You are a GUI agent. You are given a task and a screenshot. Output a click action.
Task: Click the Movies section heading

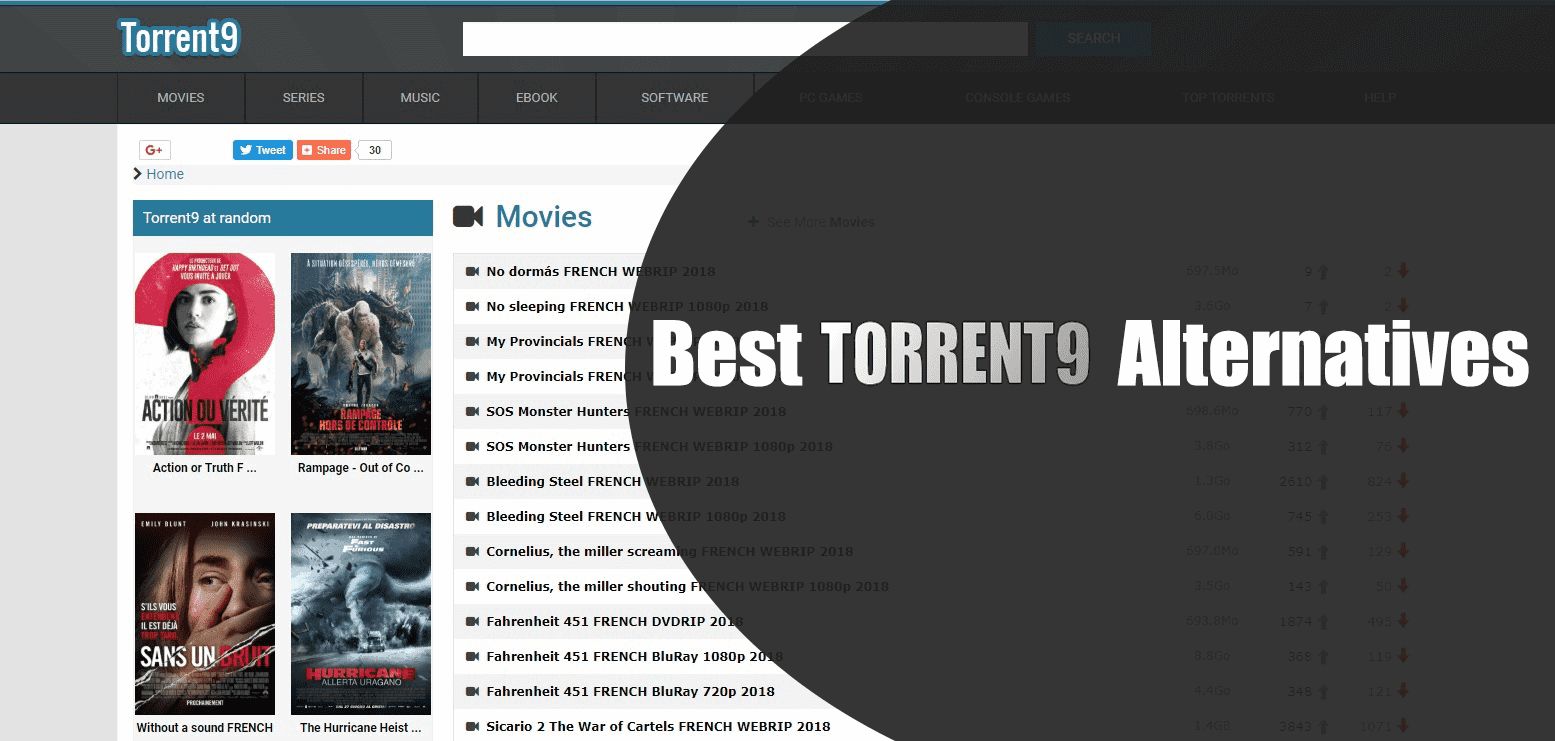coord(544,217)
